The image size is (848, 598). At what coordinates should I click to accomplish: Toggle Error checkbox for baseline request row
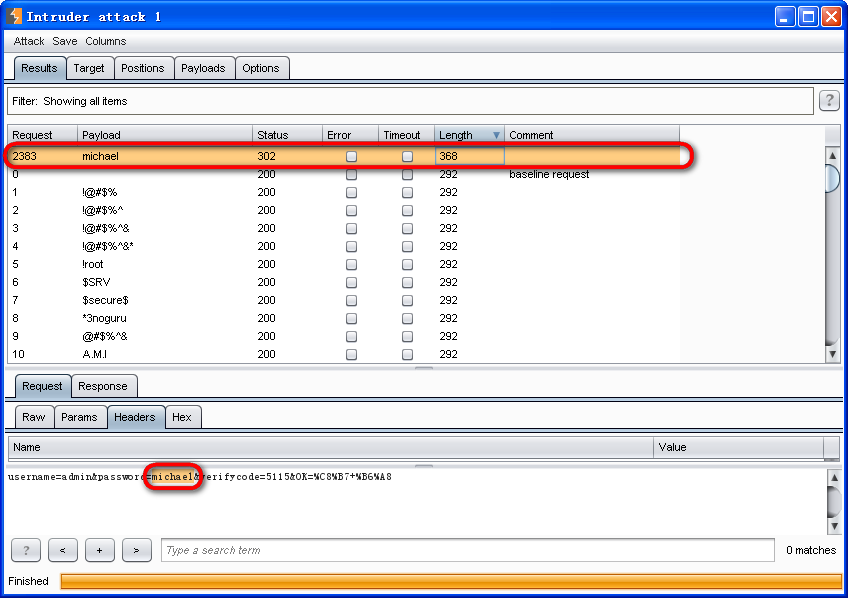click(x=352, y=175)
